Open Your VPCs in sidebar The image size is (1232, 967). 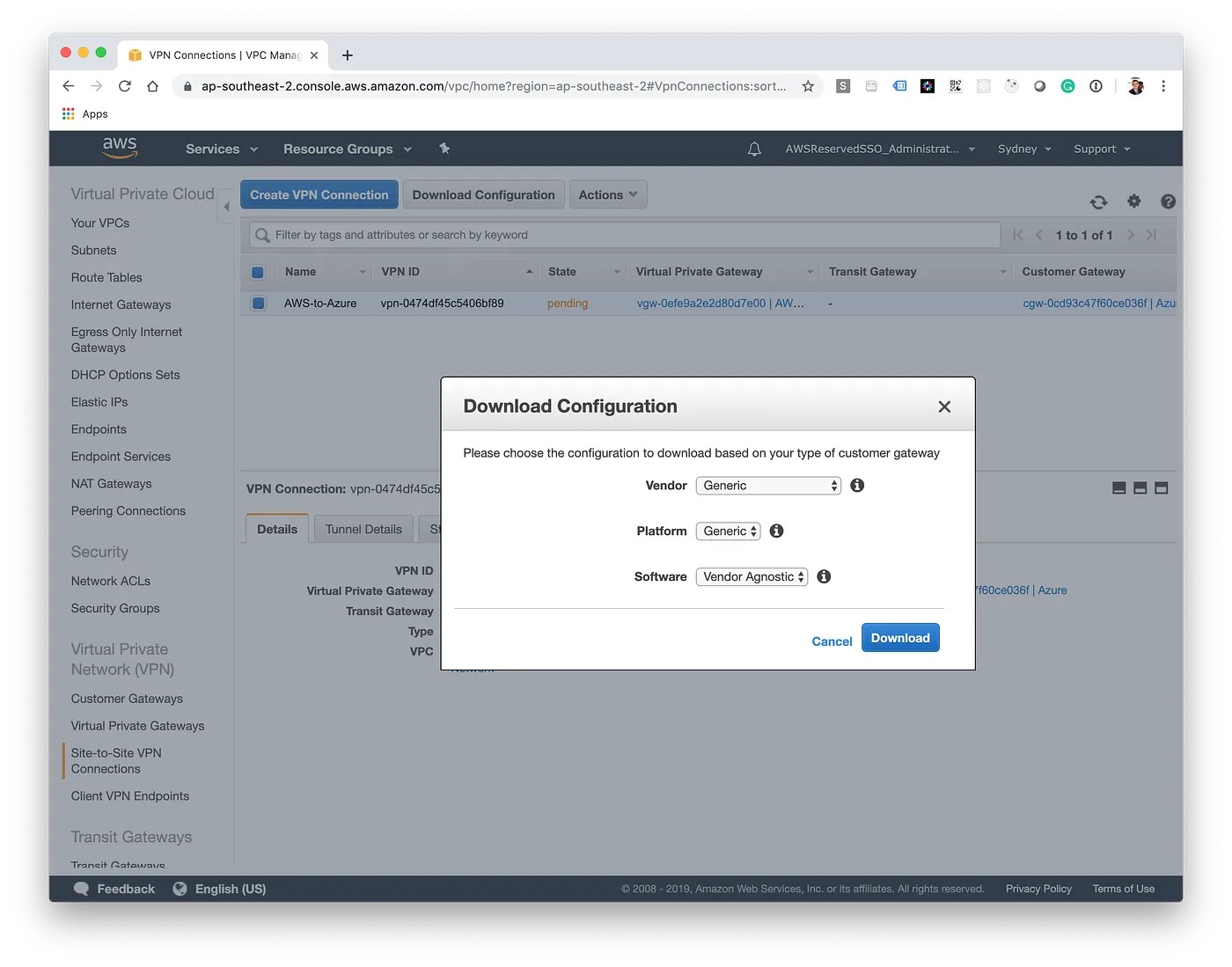[x=100, y=223]
